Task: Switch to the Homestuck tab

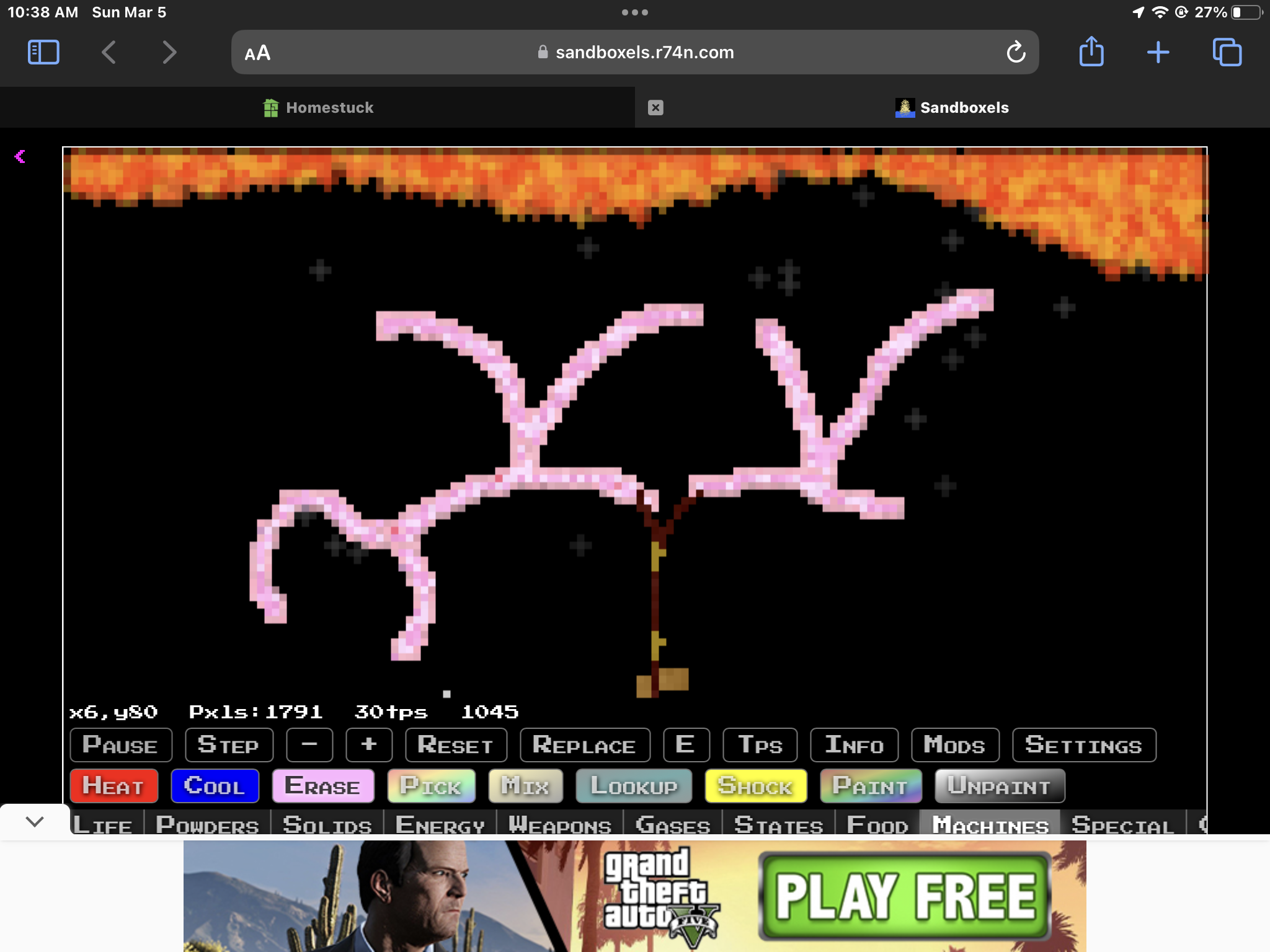Action: tap(317, 108)
